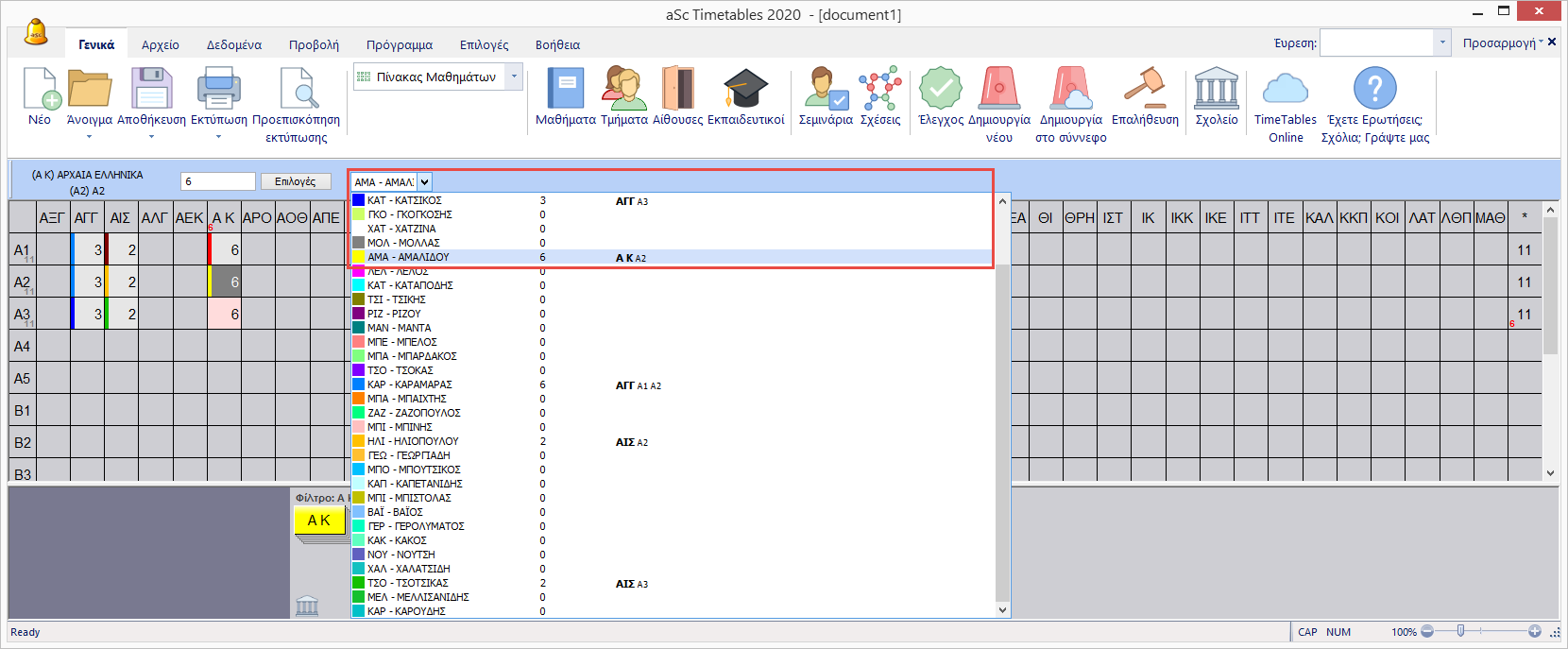Expand the Εύρεση search dropdown arrow
Image resolution: width=1568 pixels, height=649 pixels.
(1441, 43)
